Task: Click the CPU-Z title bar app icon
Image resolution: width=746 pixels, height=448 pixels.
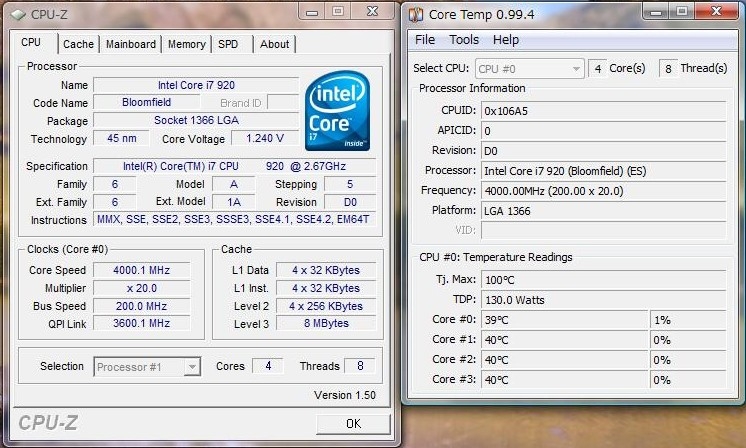Action: [18, 15]
